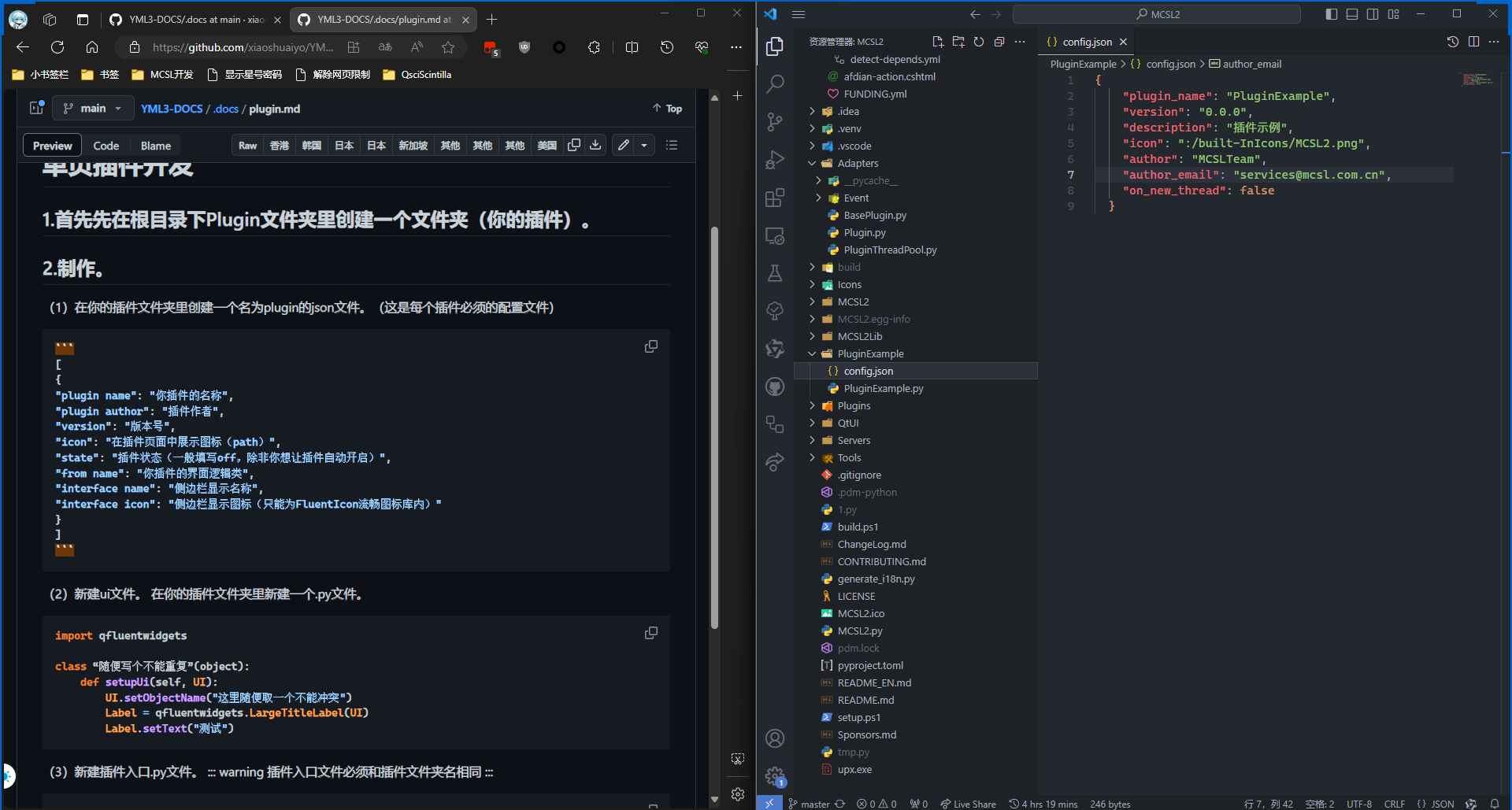Refresh the Explorer file tree
This screenshot has height=810, width=1512.
click(x=979, y=42)
